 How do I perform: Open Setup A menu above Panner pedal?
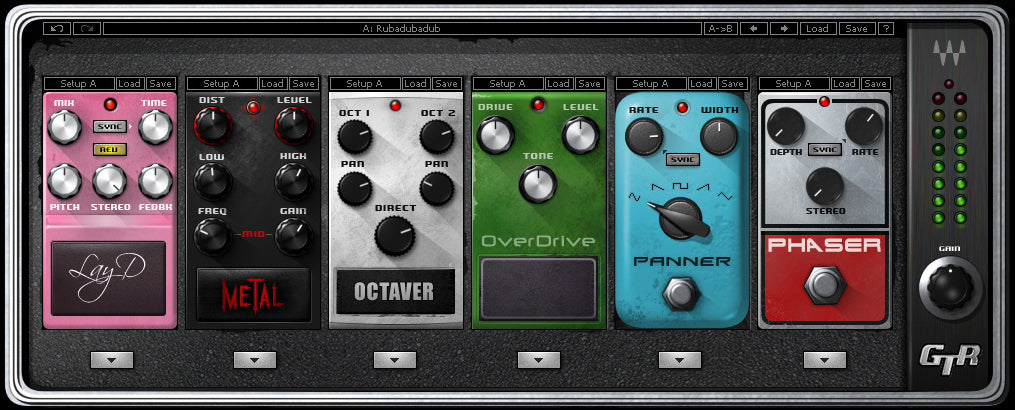(x=651, y=84)
